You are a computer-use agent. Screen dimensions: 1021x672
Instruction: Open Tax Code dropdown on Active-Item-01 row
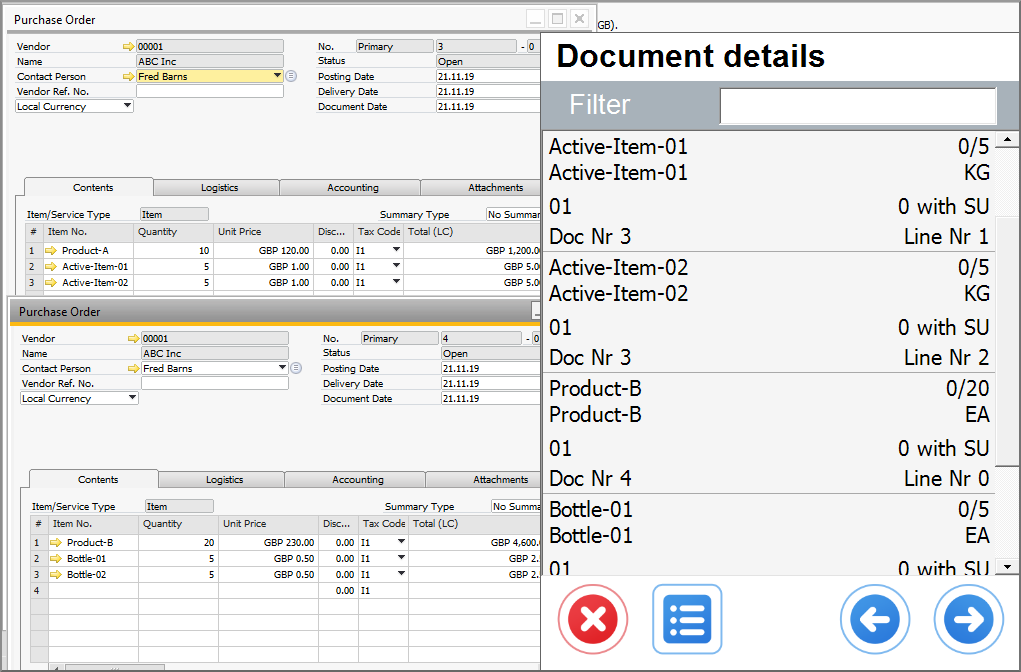[396, 266]
